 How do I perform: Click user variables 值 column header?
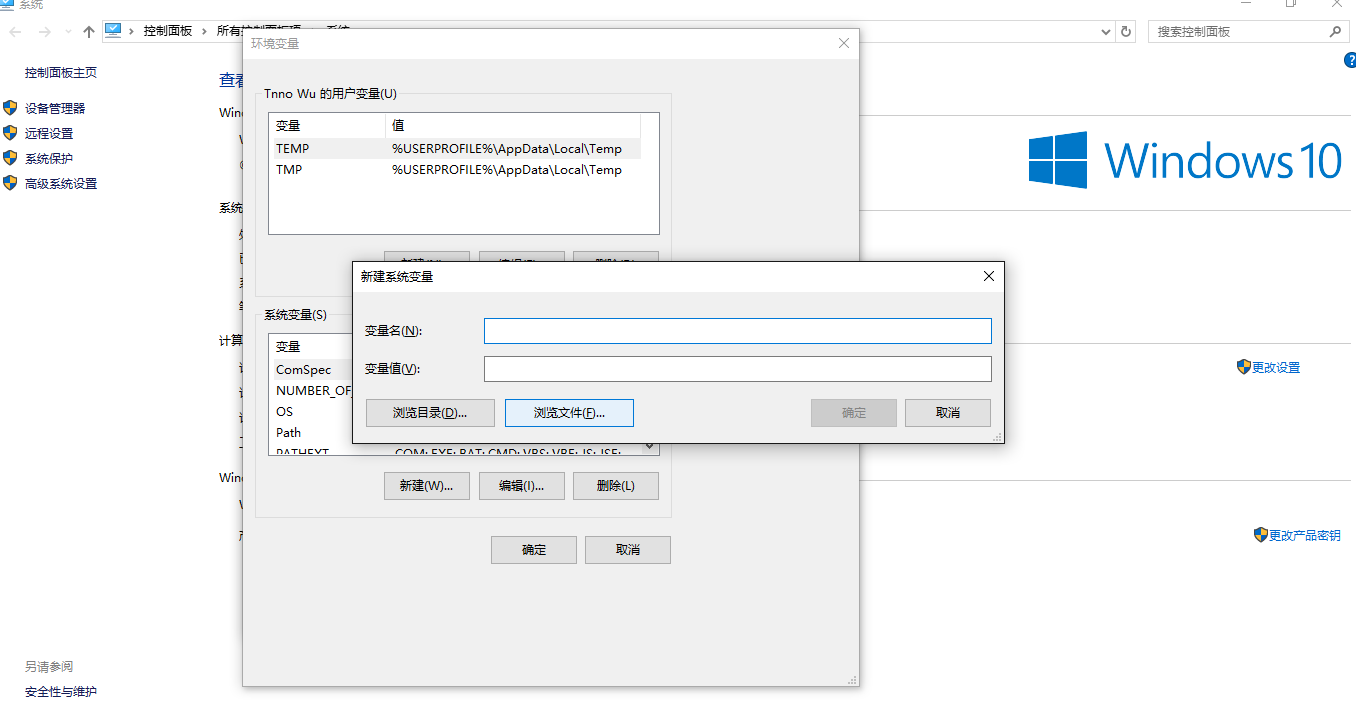513,126
